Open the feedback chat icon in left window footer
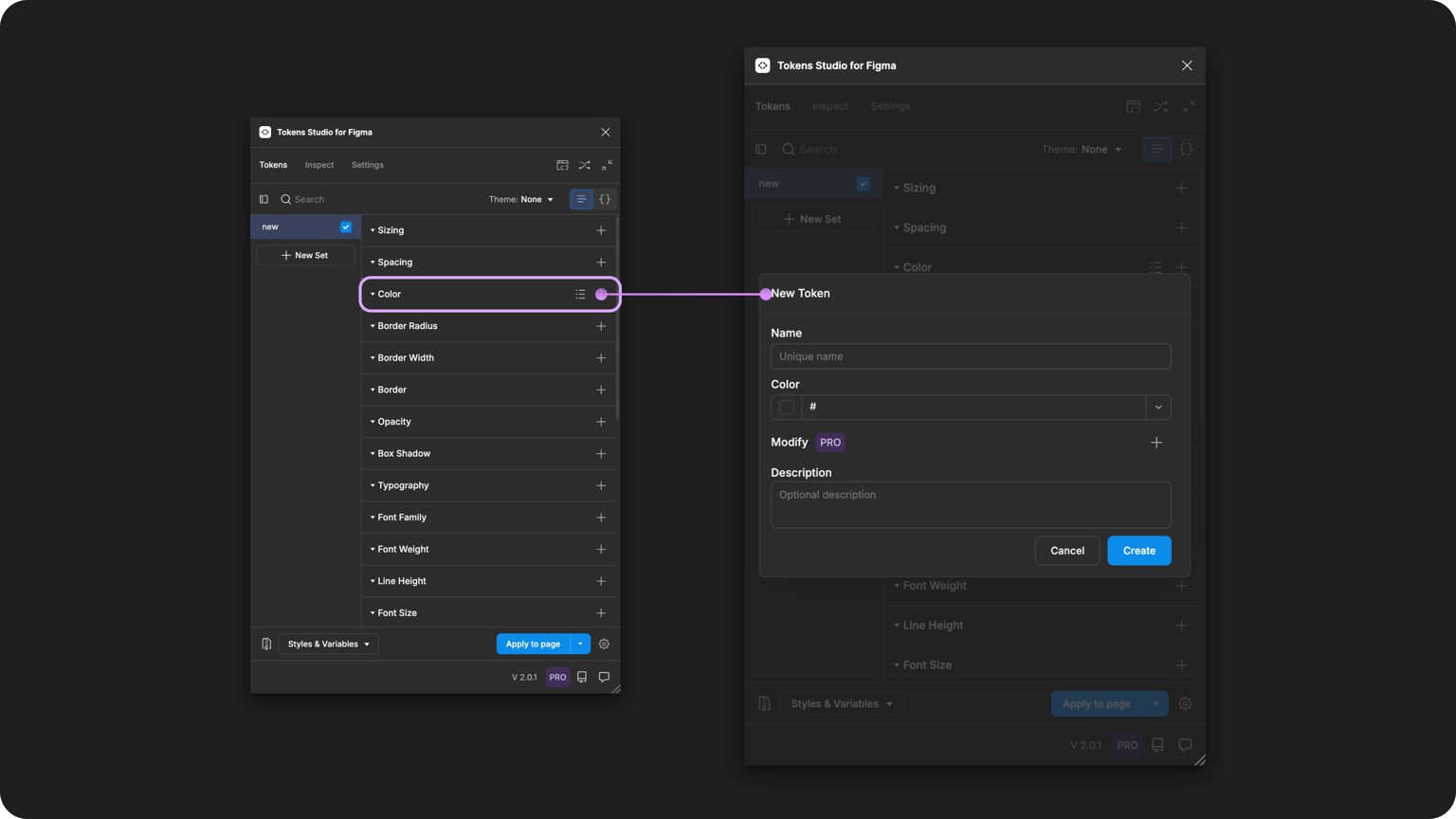Screen dimensions: 1456x819 pyautogui.click(x=604, y=678)
